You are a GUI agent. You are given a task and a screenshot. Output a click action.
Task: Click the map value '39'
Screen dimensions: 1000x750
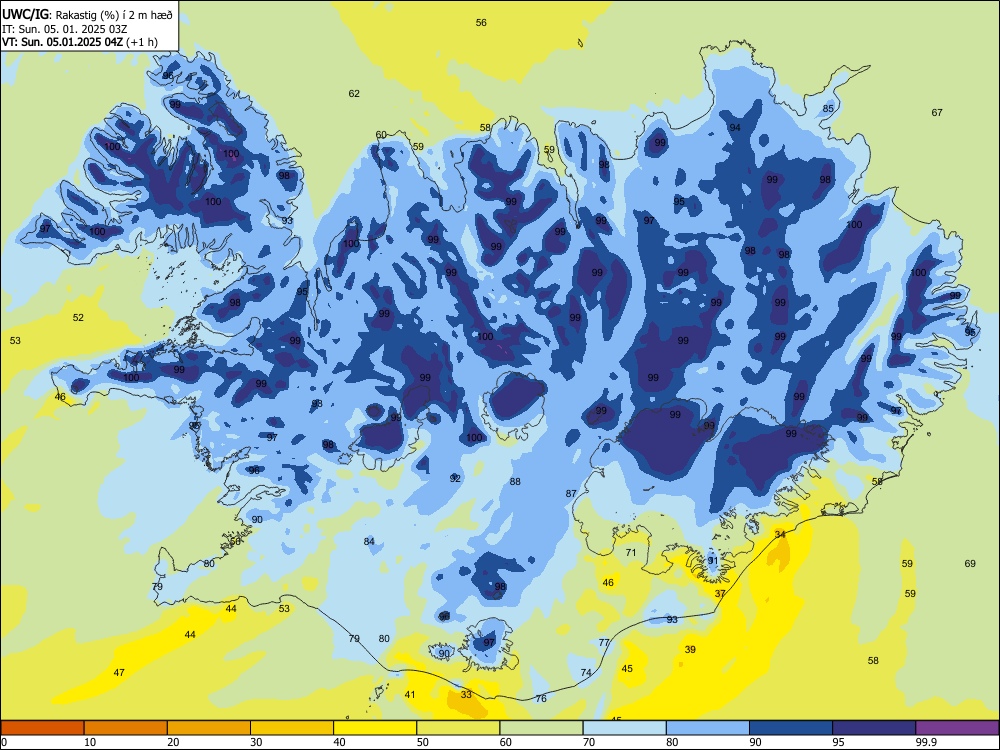point(690,649)
